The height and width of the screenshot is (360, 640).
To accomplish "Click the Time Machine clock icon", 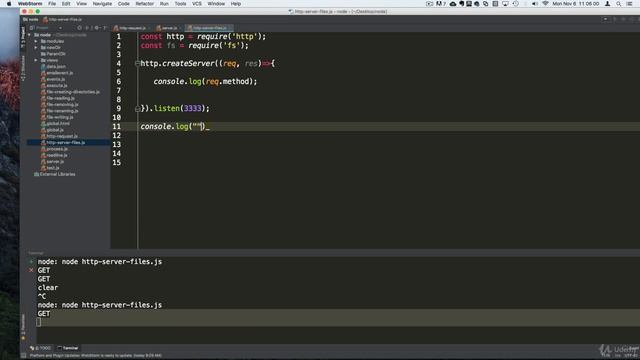I will [x=516, y=4].
